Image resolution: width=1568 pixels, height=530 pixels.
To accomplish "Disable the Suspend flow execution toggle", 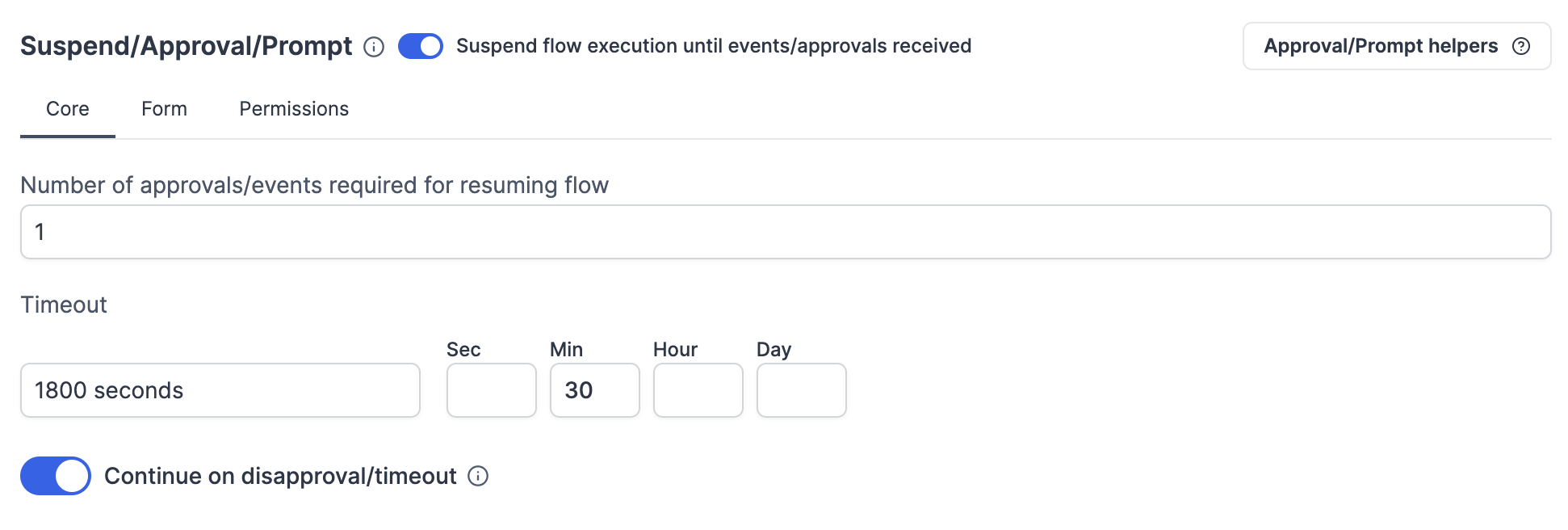I will pyautogui.click(x=421, y=46).
